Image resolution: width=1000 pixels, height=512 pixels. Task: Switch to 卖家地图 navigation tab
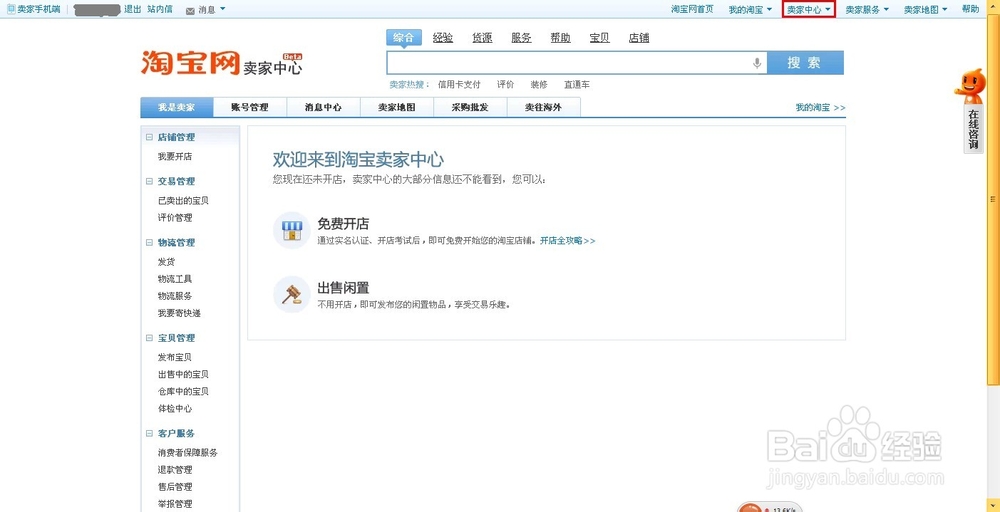397,108
